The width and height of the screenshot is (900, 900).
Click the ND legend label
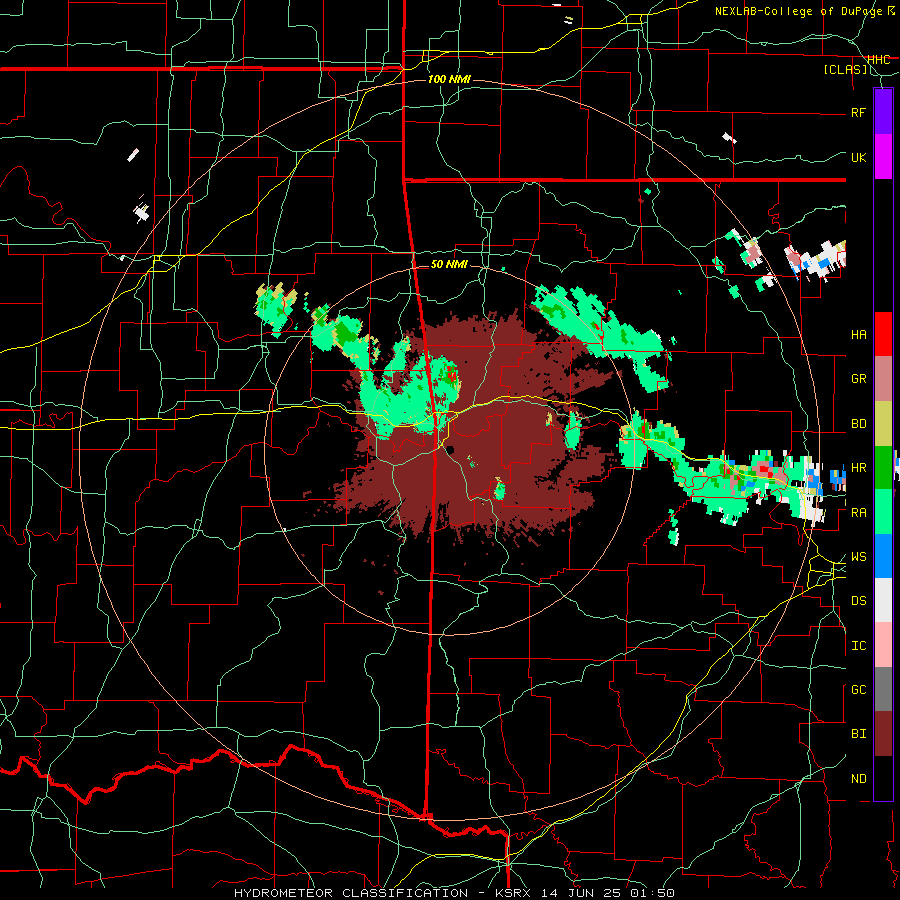tap(859, 779)
